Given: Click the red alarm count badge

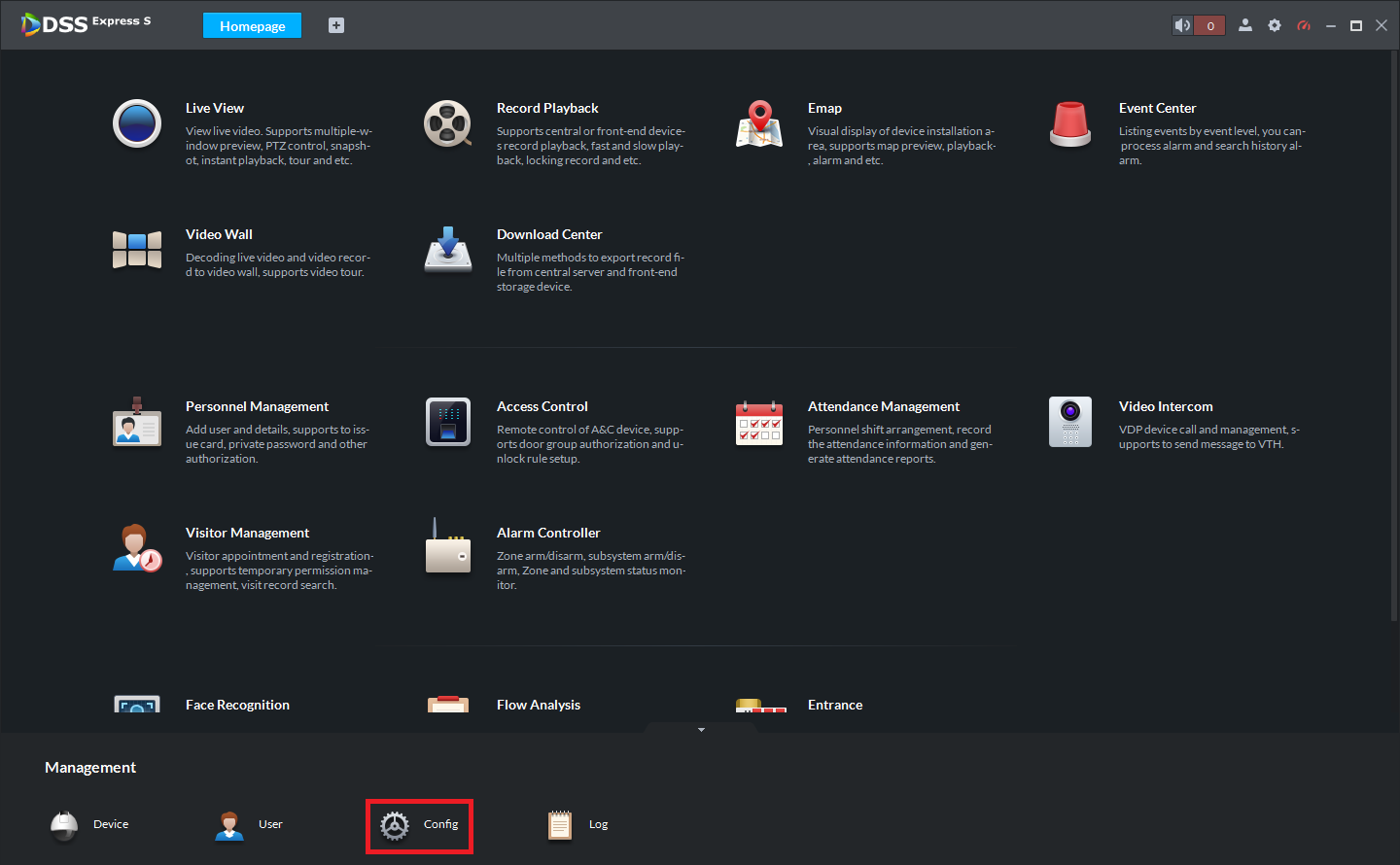Looking at the screenshot, I should [1209, 25].
